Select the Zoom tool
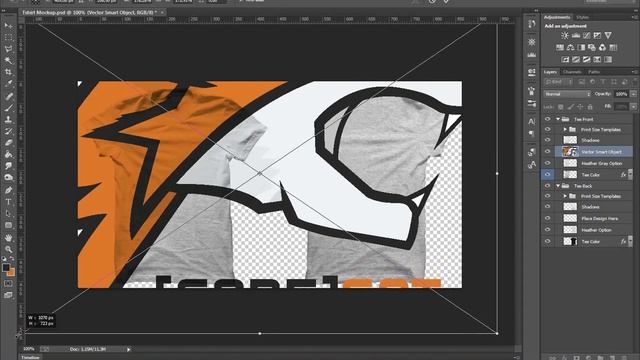The width and height of the screenshot is (640, 360). click(8, 249)
